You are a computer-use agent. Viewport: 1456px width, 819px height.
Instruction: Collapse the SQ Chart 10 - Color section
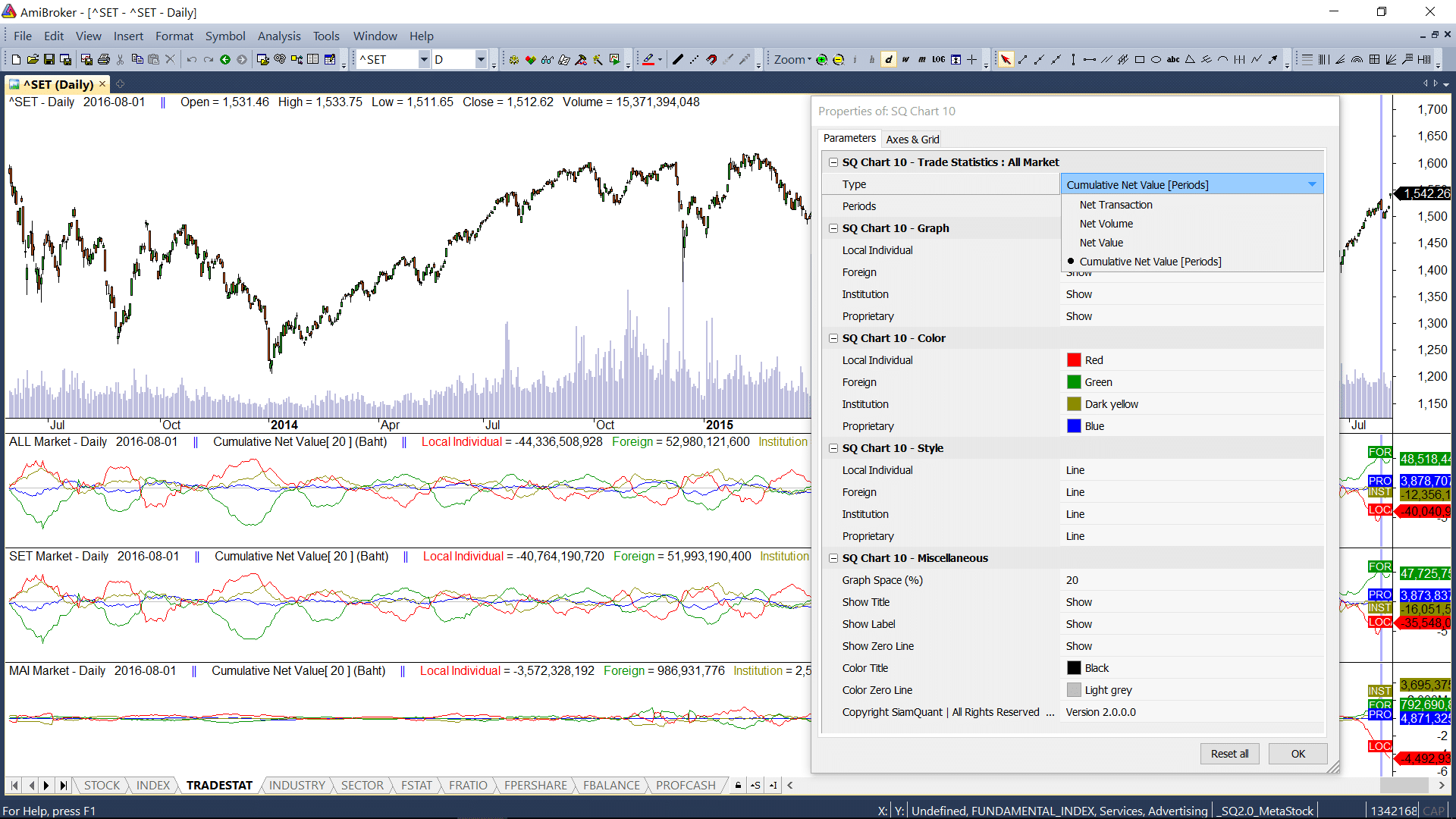(833, 338)
